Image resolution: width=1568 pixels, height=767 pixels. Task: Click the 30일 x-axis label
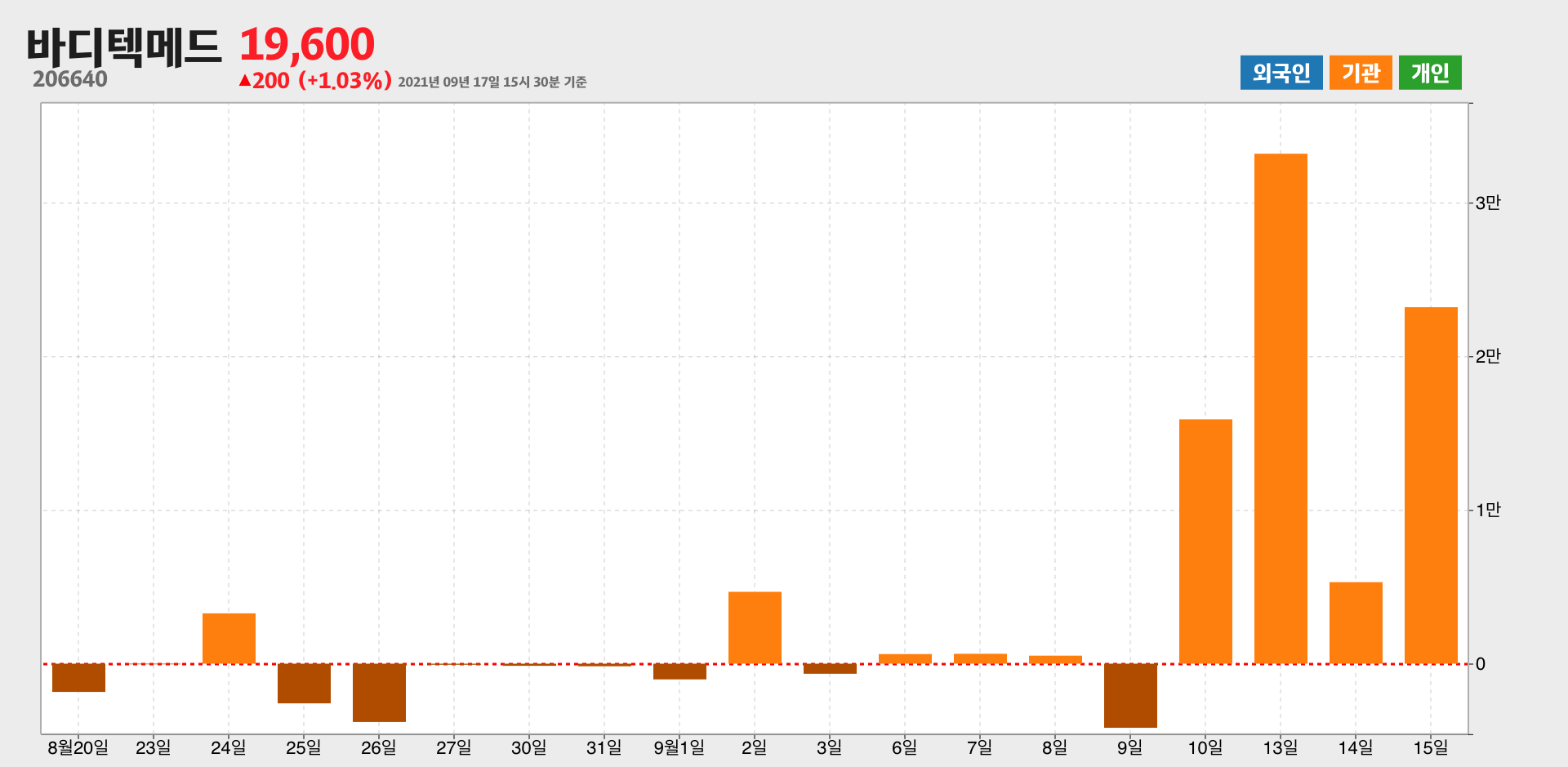click(x=528, y=747)
